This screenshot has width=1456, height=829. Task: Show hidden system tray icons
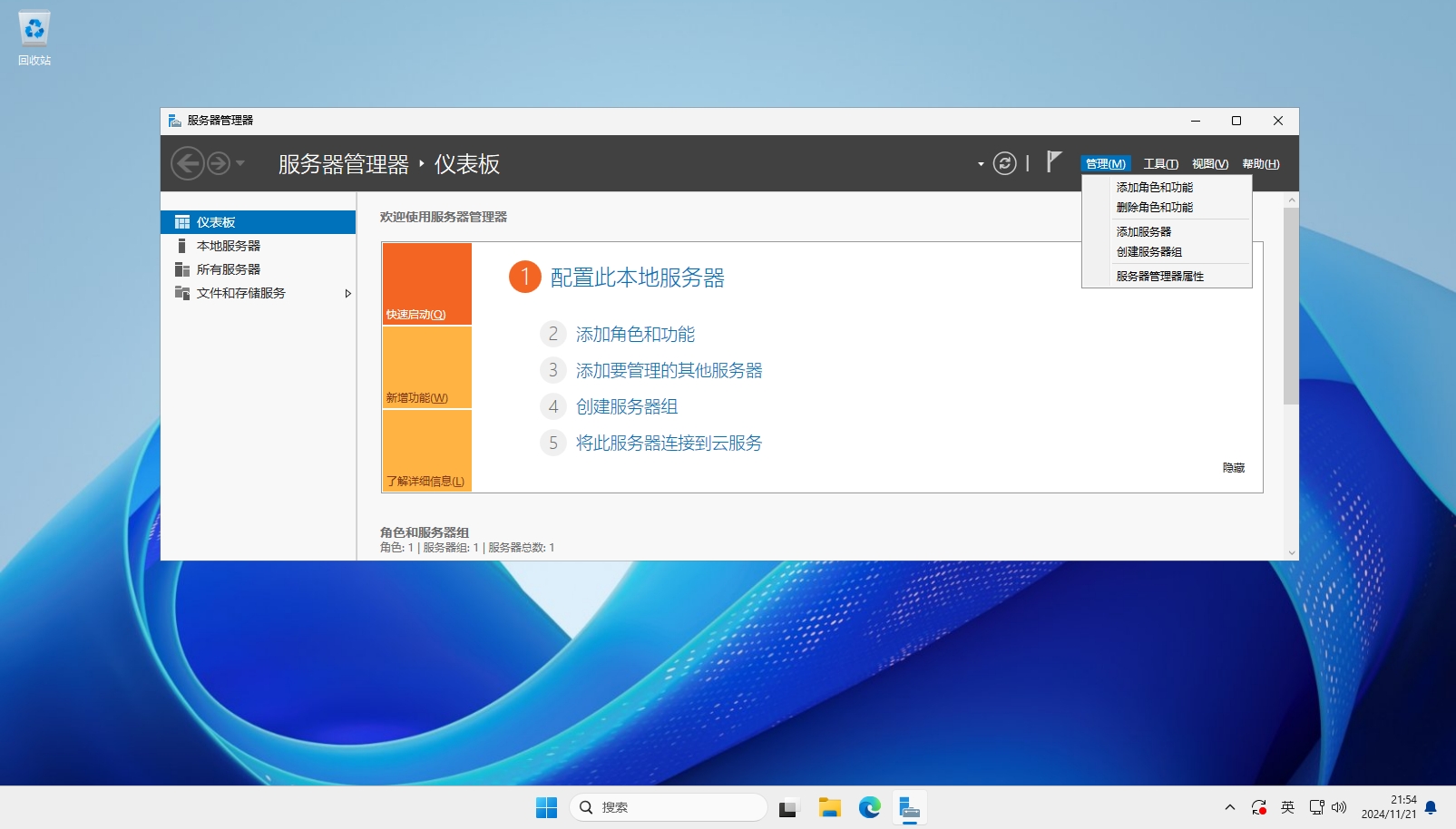tap(1229, 807)
